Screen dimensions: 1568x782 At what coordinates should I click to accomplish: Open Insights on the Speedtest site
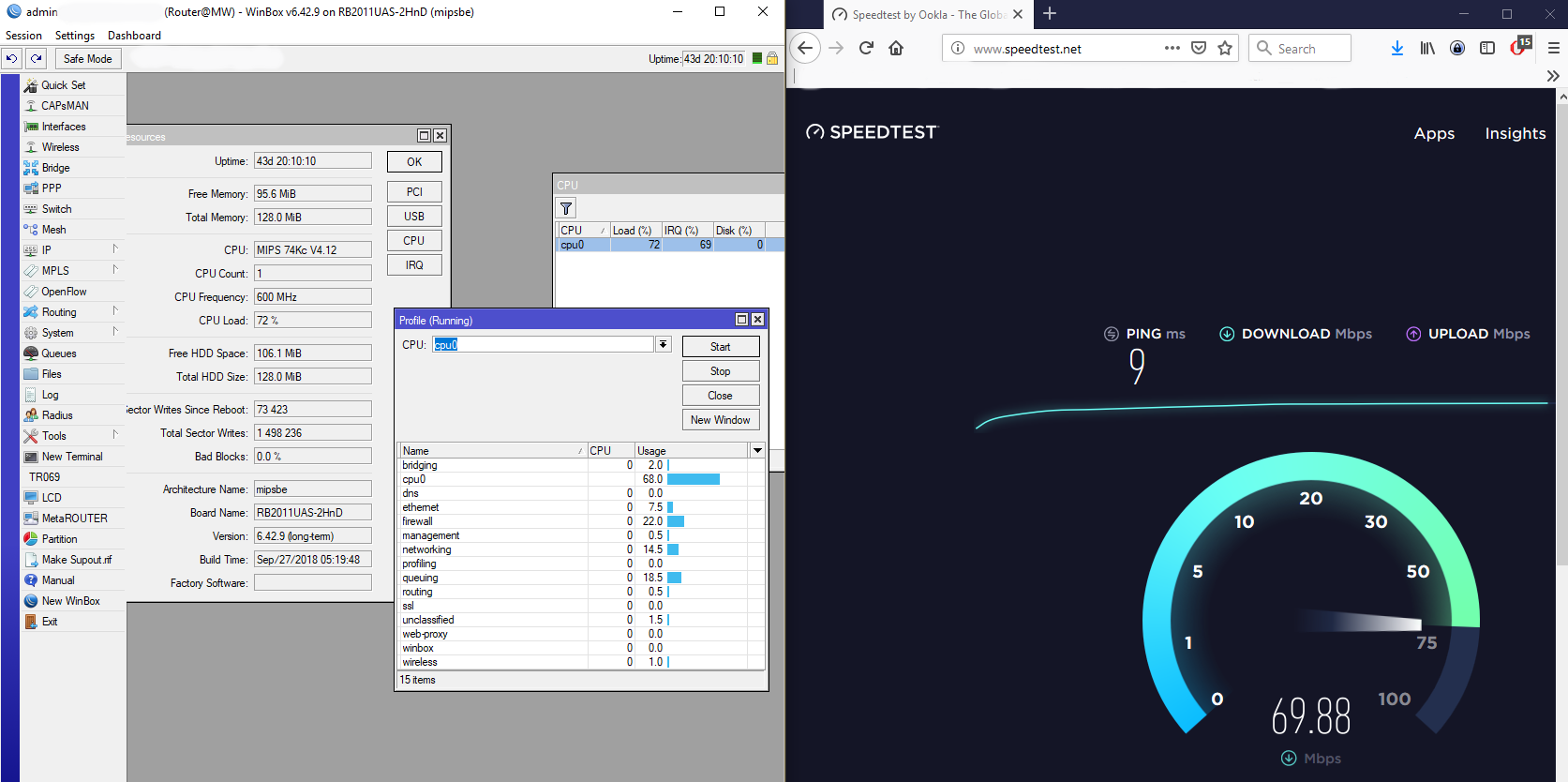point(1516,133)
